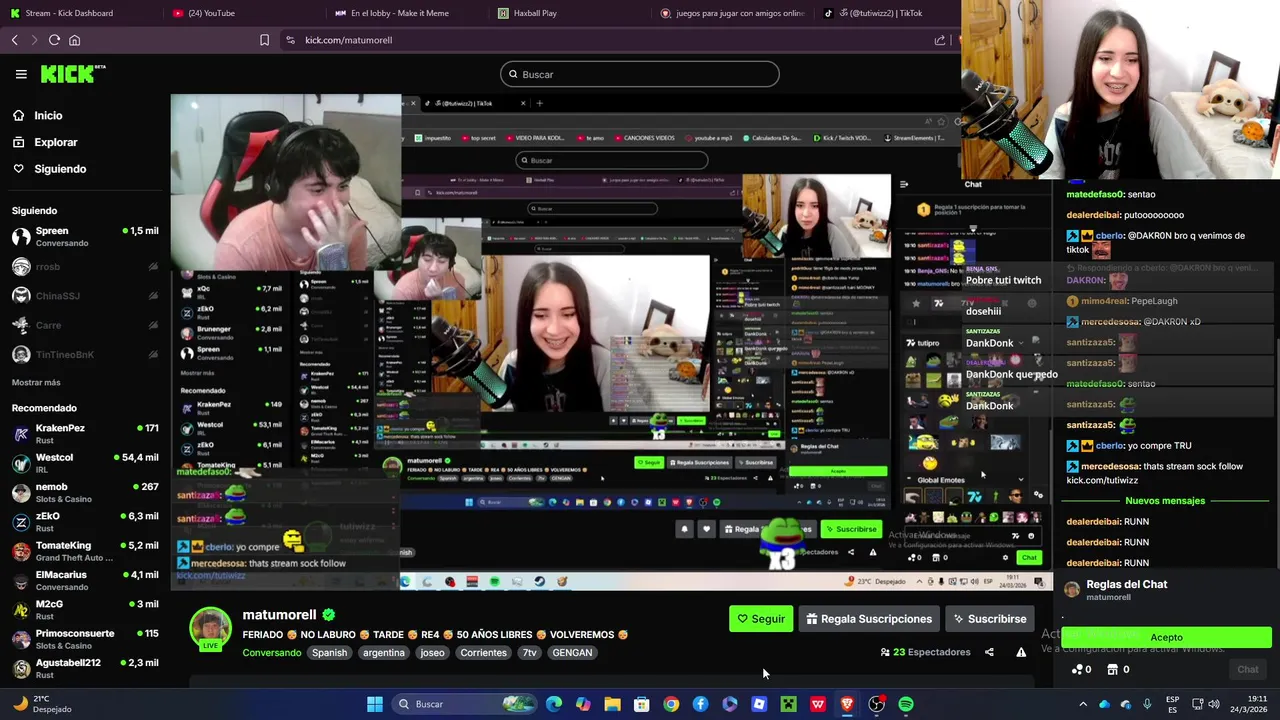Viewport: 1280px width, 720px height.
Task: Open Microsoft Edge from the taskbar
Action: [554, 704]
